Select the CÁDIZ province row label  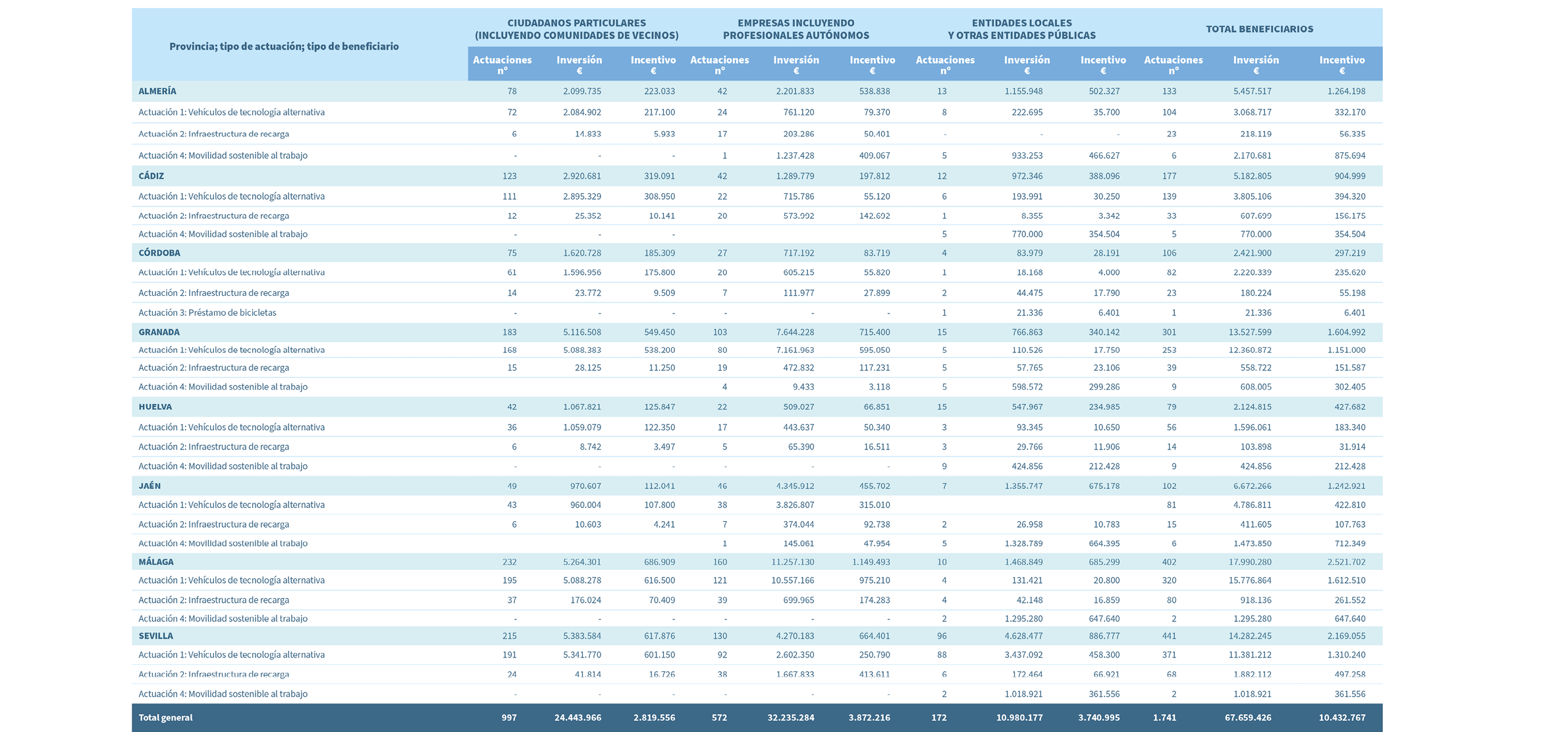[151, 176]
